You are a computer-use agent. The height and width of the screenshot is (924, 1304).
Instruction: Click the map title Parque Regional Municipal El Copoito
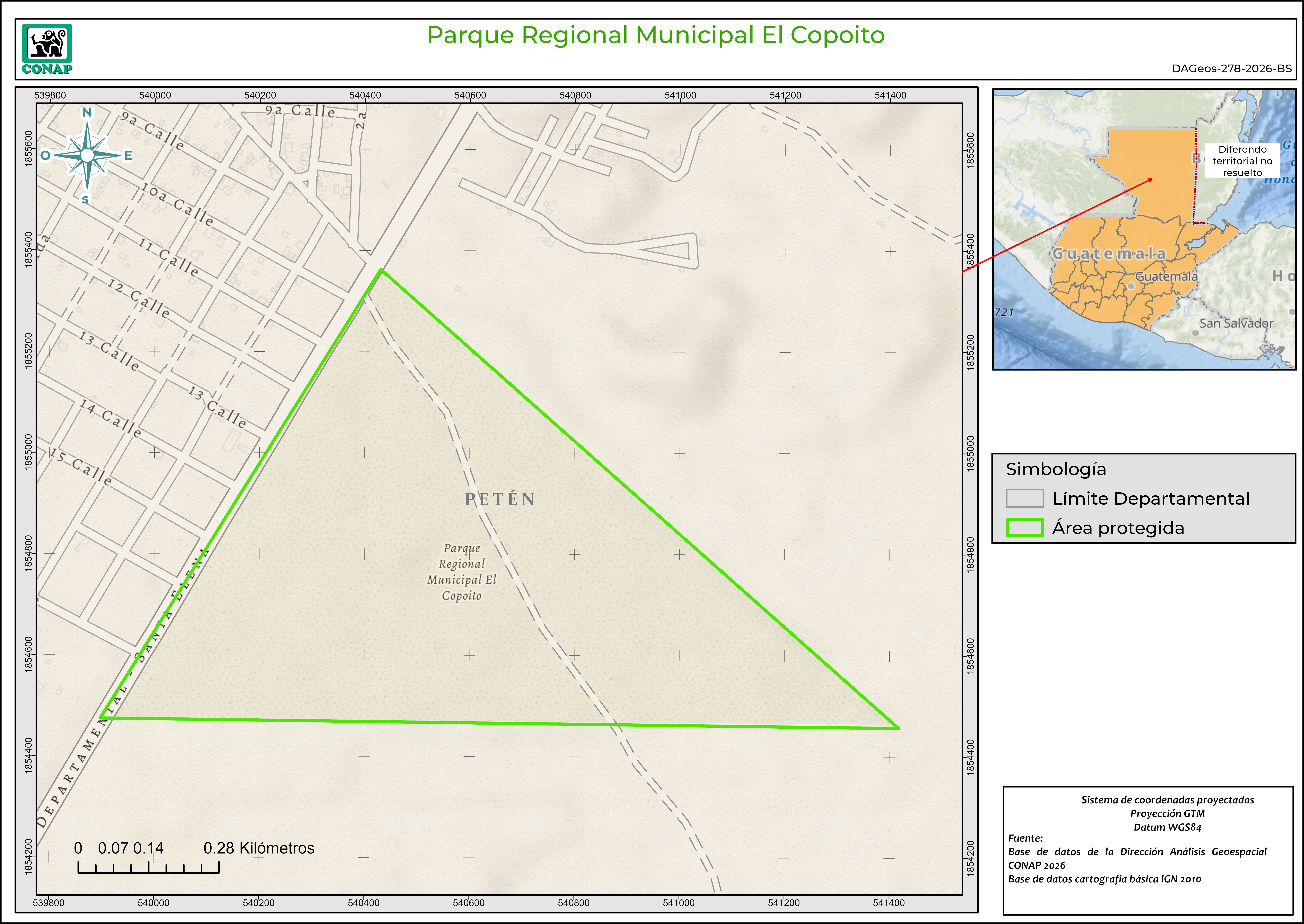pos(655,35)
